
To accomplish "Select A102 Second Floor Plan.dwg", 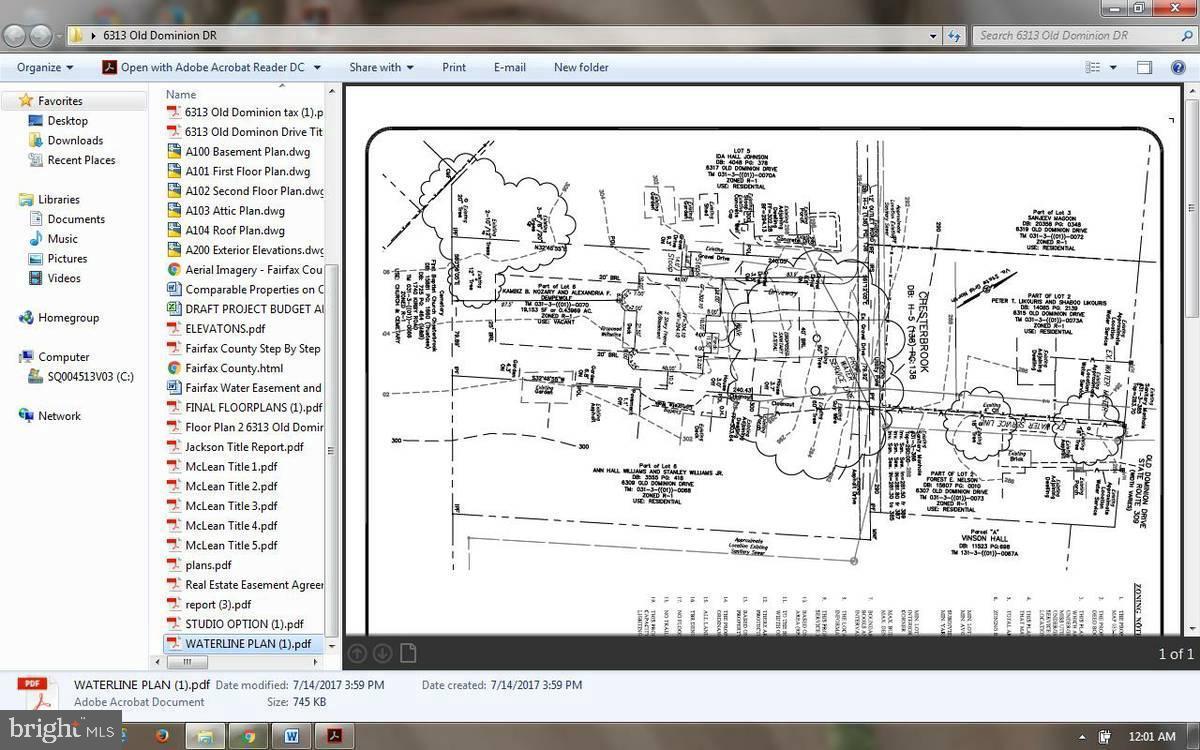I will pyautogui.click(x=245, y=191).
